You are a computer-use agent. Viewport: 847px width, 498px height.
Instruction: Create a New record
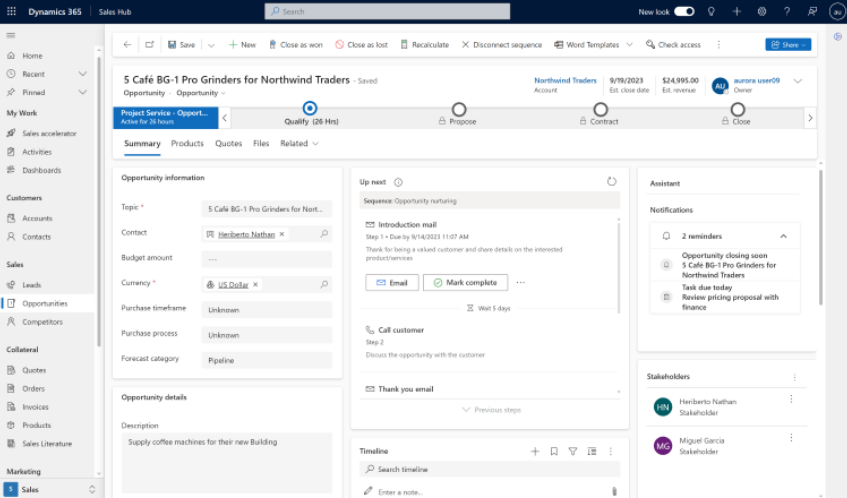(242, 45)
